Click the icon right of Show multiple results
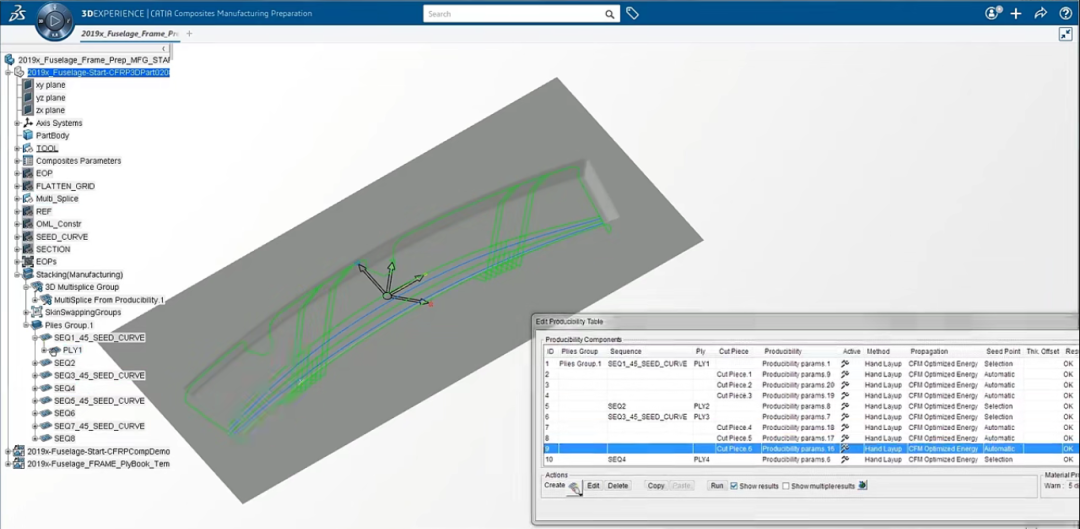 point(862,486)
